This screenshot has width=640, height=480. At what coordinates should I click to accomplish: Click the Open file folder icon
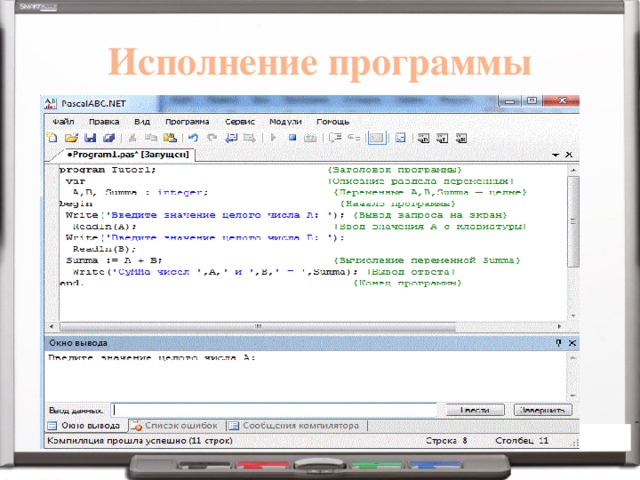pyautogui.click(x=71, y=138)
